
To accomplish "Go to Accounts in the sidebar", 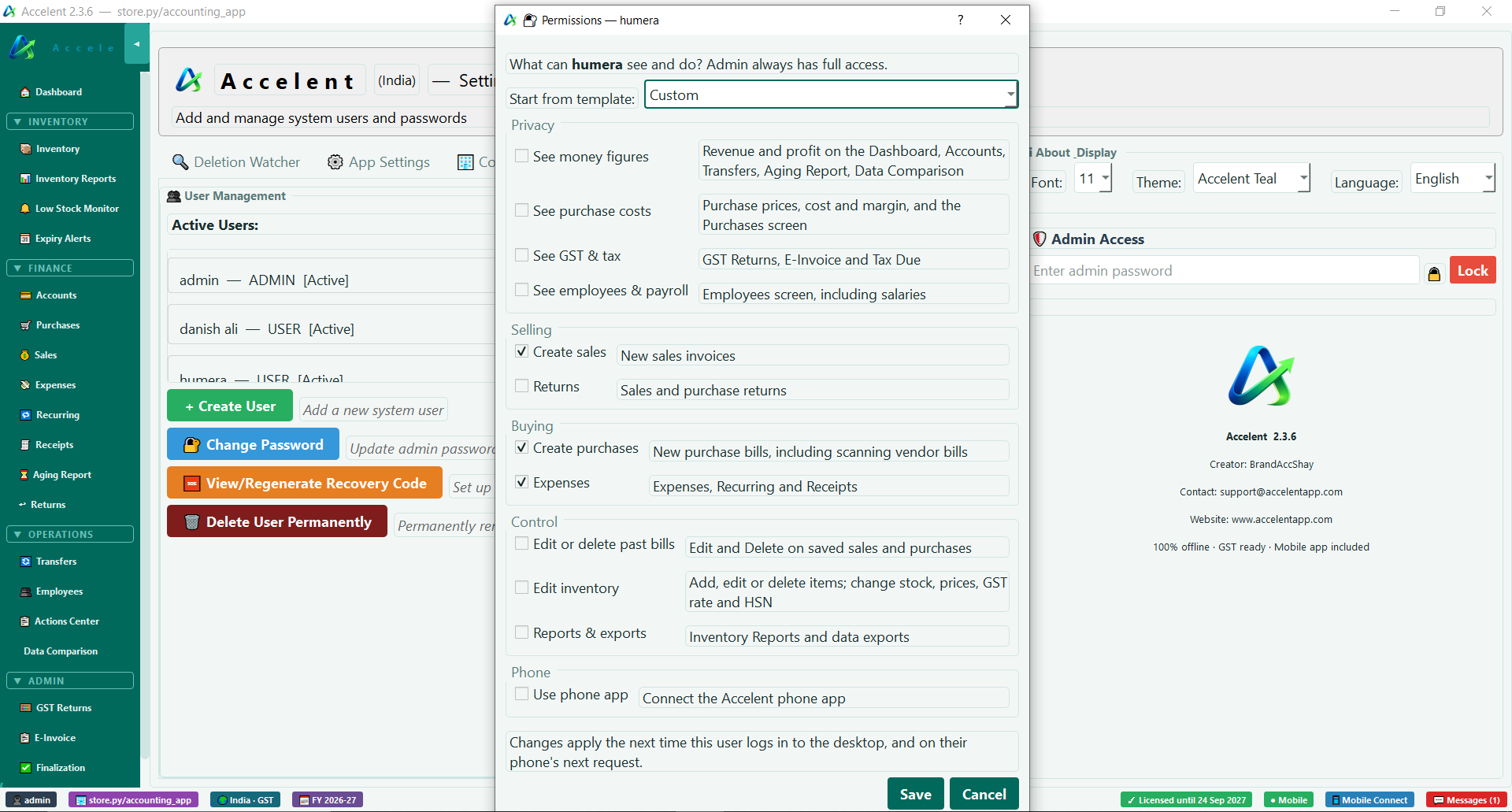I will click(49, 295).
